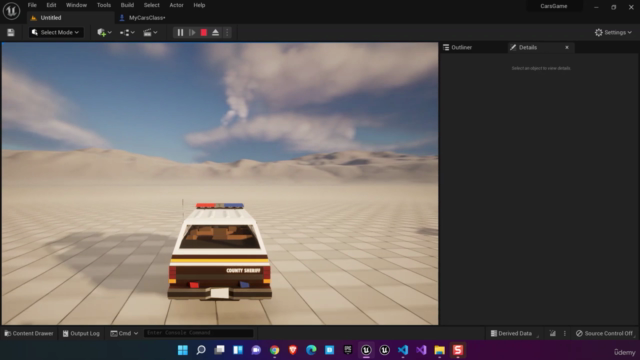Open the Content Drawer
Viewport: 640px width, 360px height.
29,333
